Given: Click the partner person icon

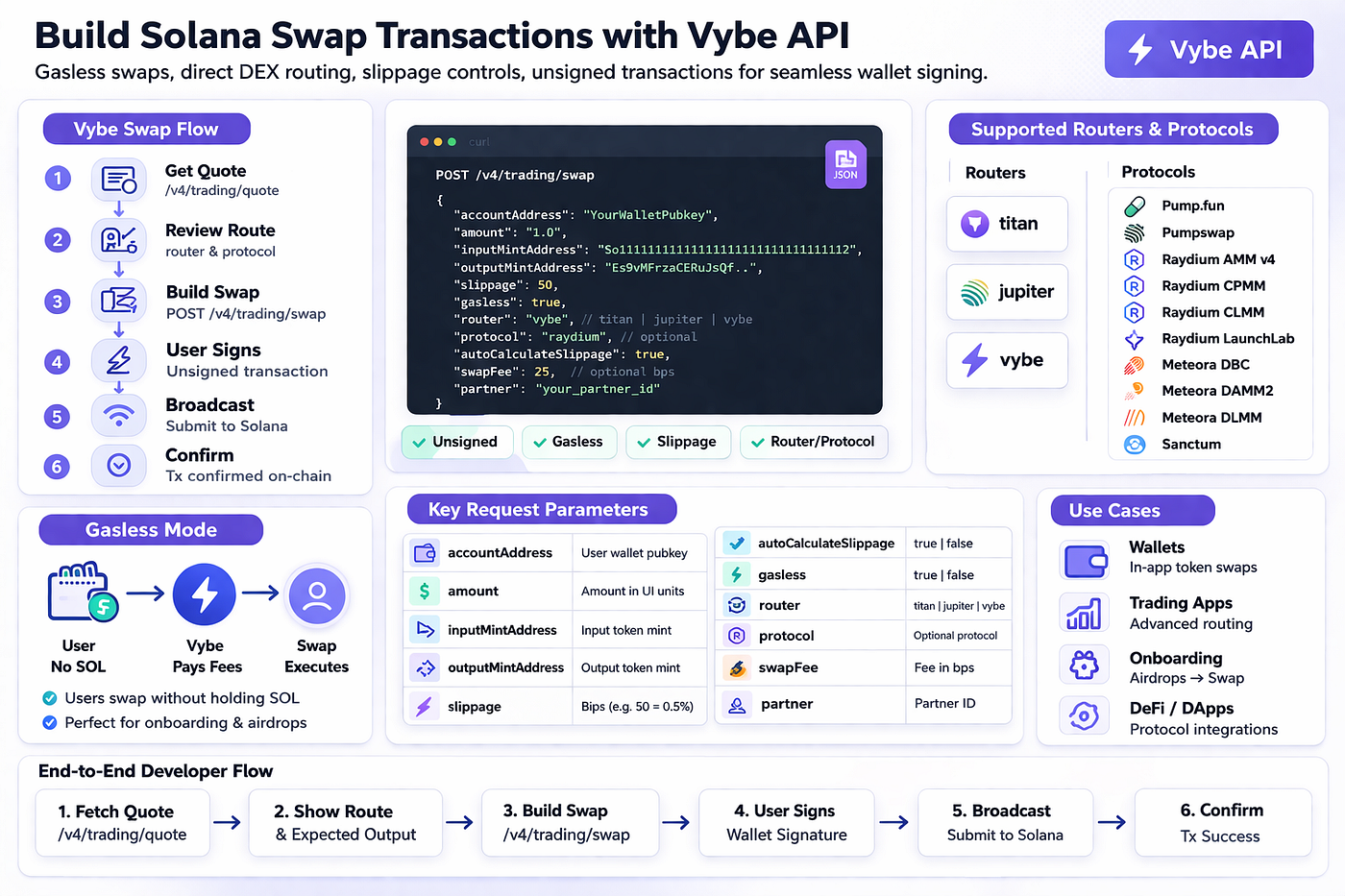Looking at the screenshot, I should [737, 704].
